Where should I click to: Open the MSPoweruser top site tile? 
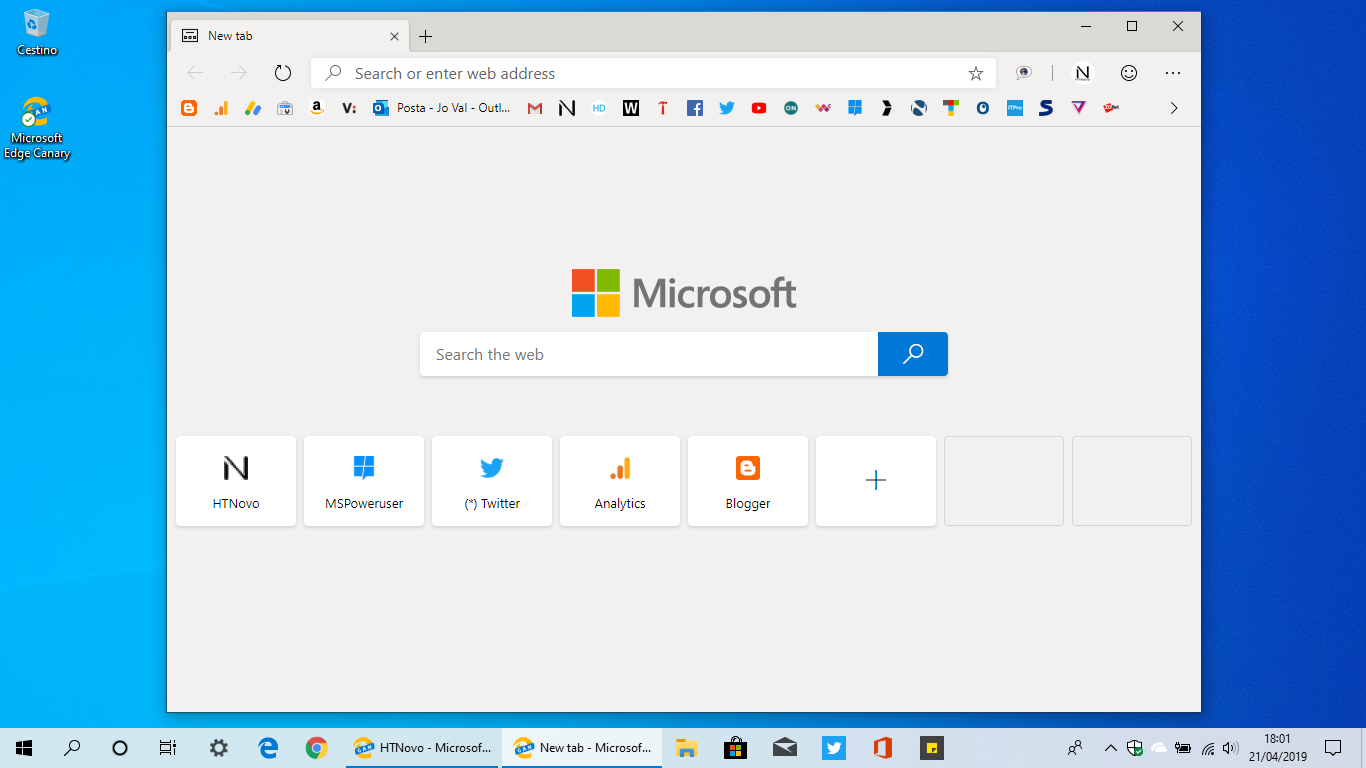tap(364, 481)
